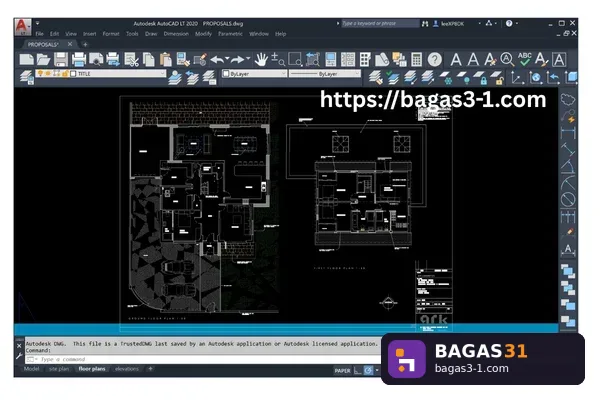Image resolution: width=600 pixels, height=400 pixels.
Task: Open the QuickCalc calculator icon
Action: point(416,59)
